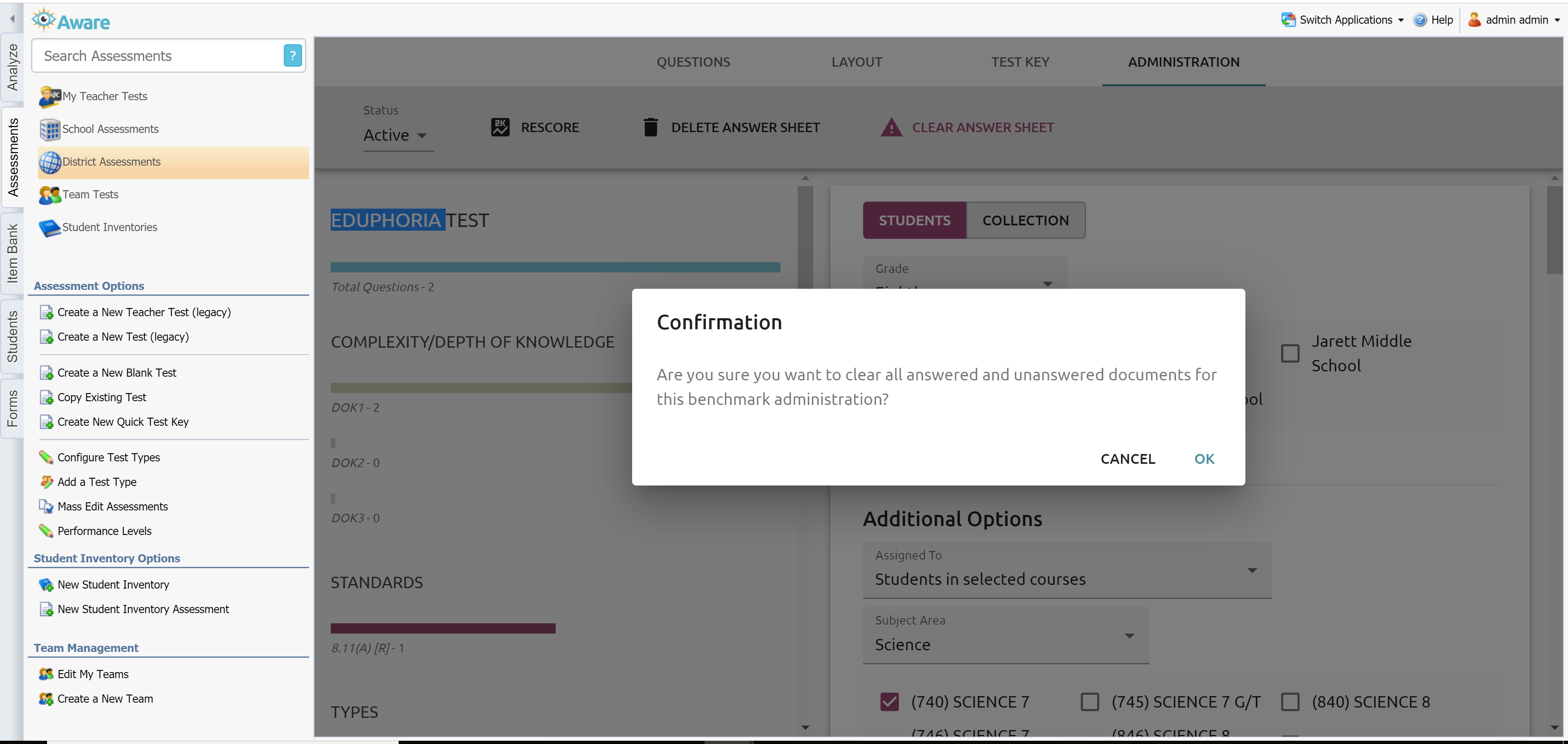Click the Delete Answer Sheet trash icon
The image size is (1568, 744).
click(650, 127)
